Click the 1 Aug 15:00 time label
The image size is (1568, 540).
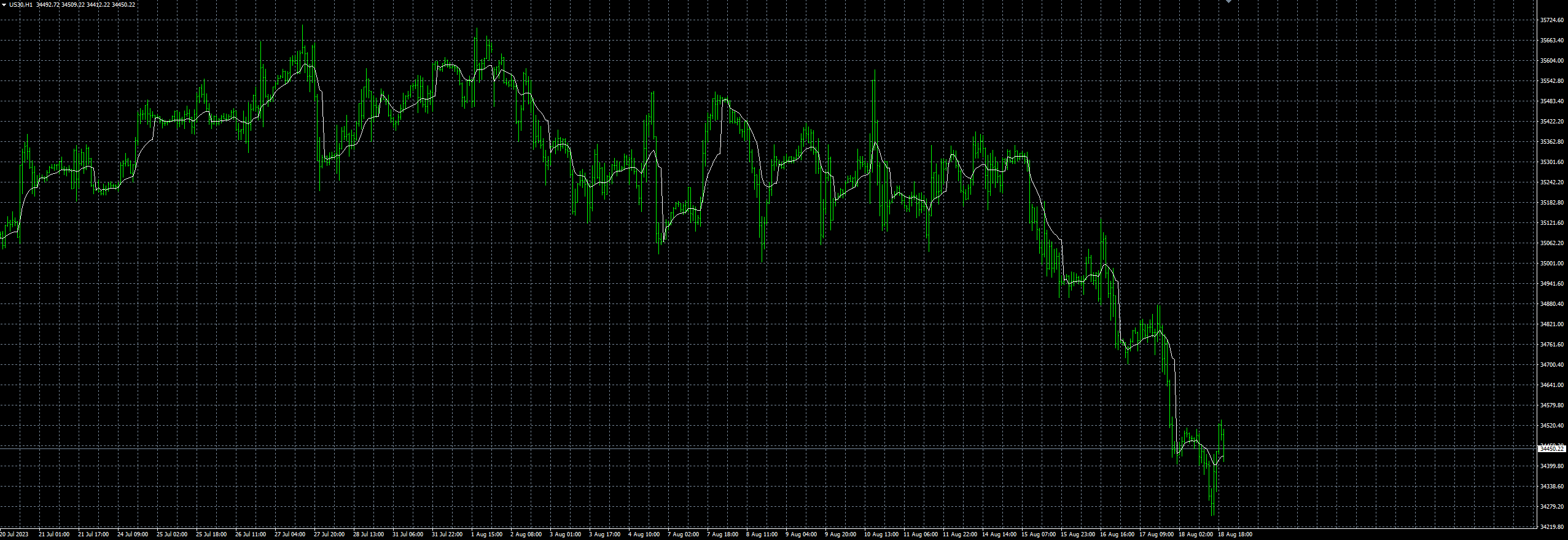pos(486,534)
